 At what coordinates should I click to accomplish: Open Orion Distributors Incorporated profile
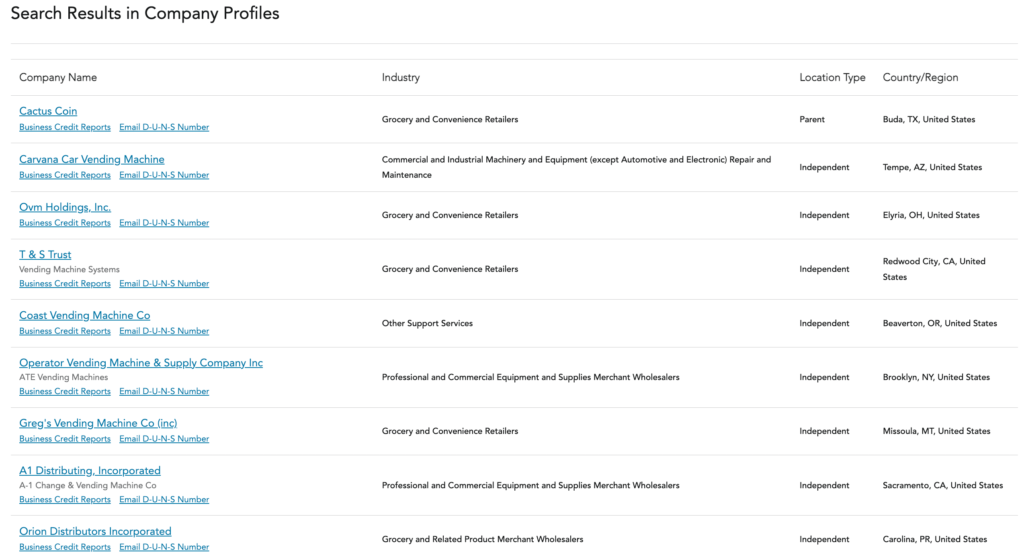click(x=95, y=531)
